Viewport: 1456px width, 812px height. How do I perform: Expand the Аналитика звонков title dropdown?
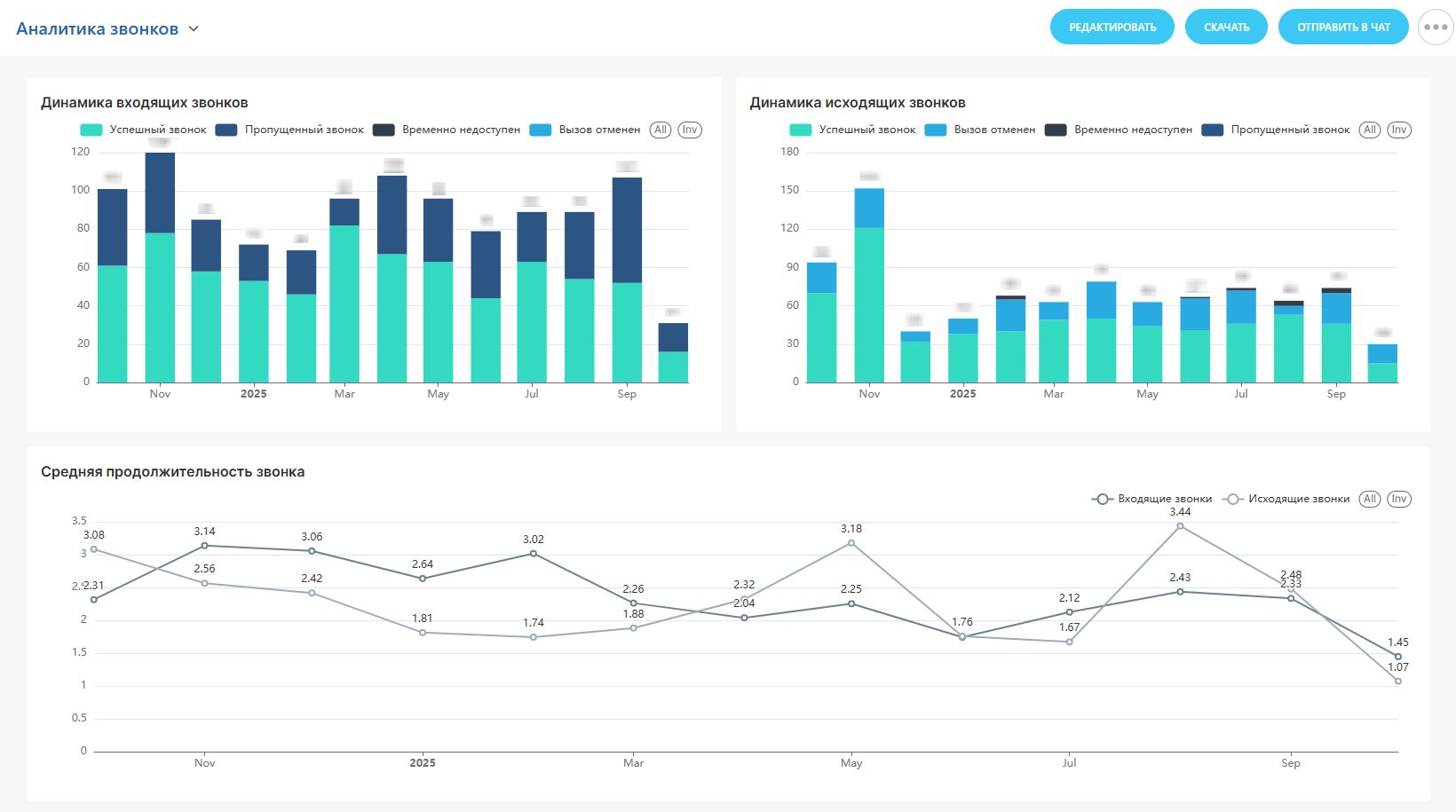(194, 29)
